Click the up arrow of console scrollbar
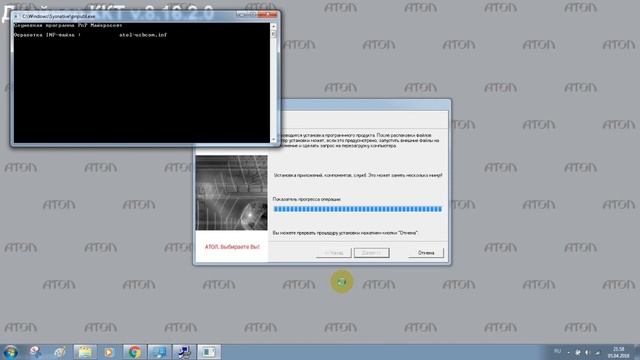This screenshot has height=360, width=640. coord(273,27)
